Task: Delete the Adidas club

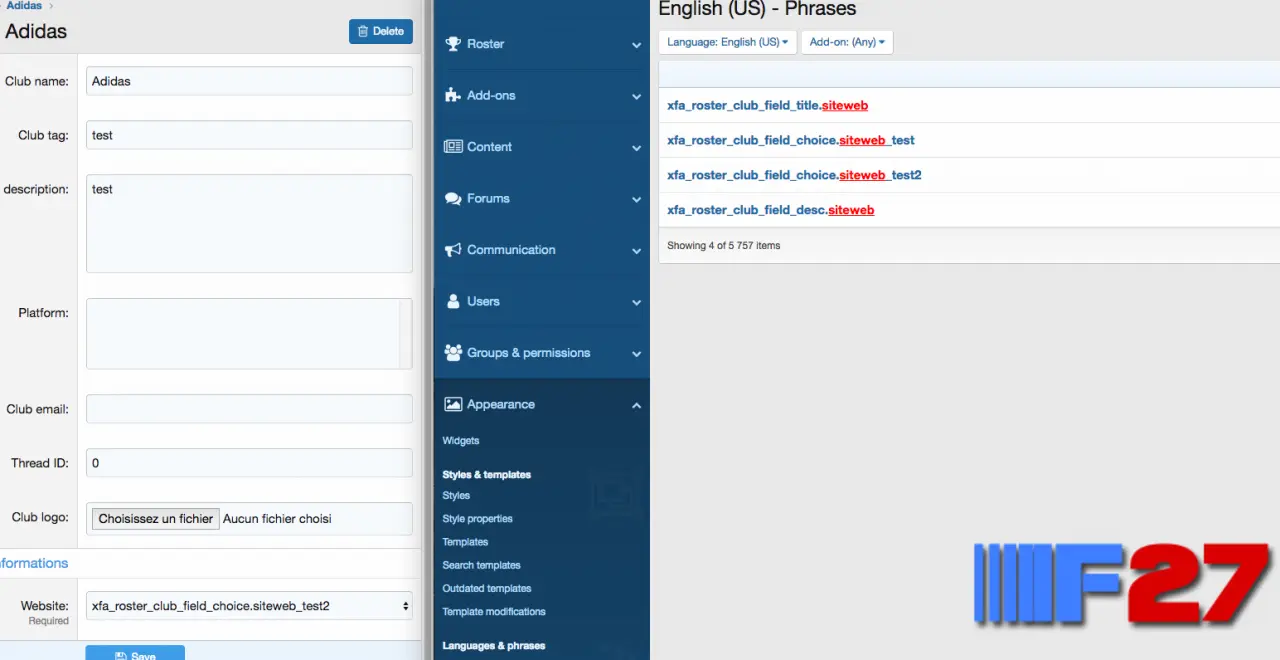Action: click(x=381, y=32)
